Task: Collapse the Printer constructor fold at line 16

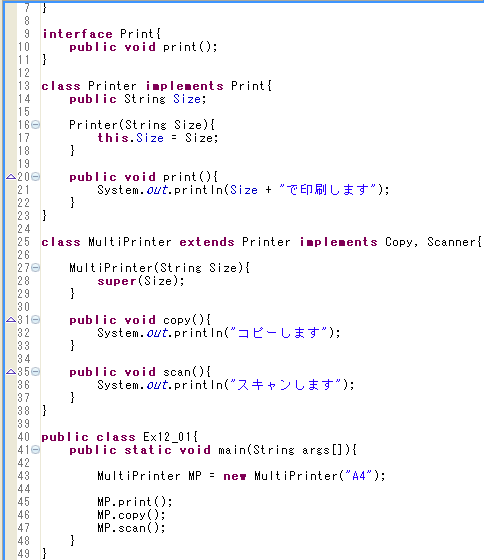Action: click(35, 125)
